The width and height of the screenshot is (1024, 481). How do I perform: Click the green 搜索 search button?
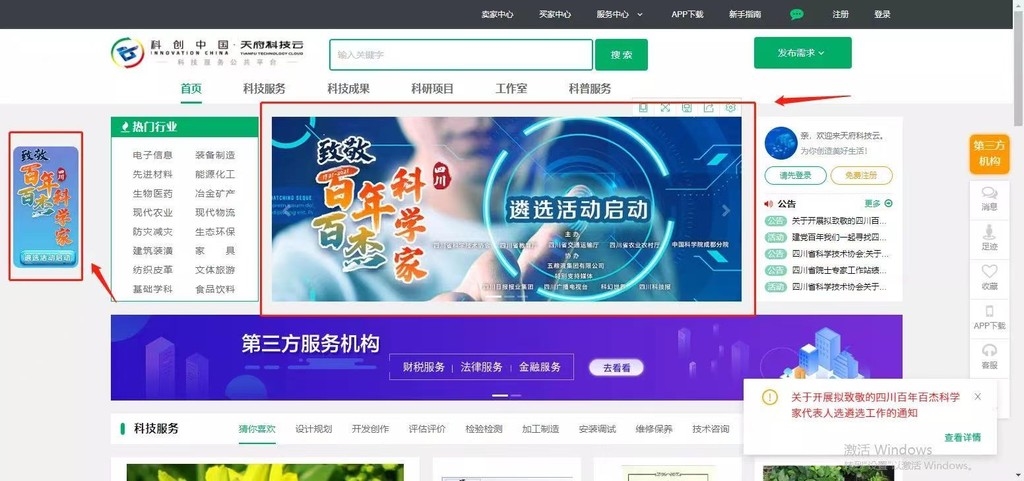pyautogui.click(x=621, y=55)
